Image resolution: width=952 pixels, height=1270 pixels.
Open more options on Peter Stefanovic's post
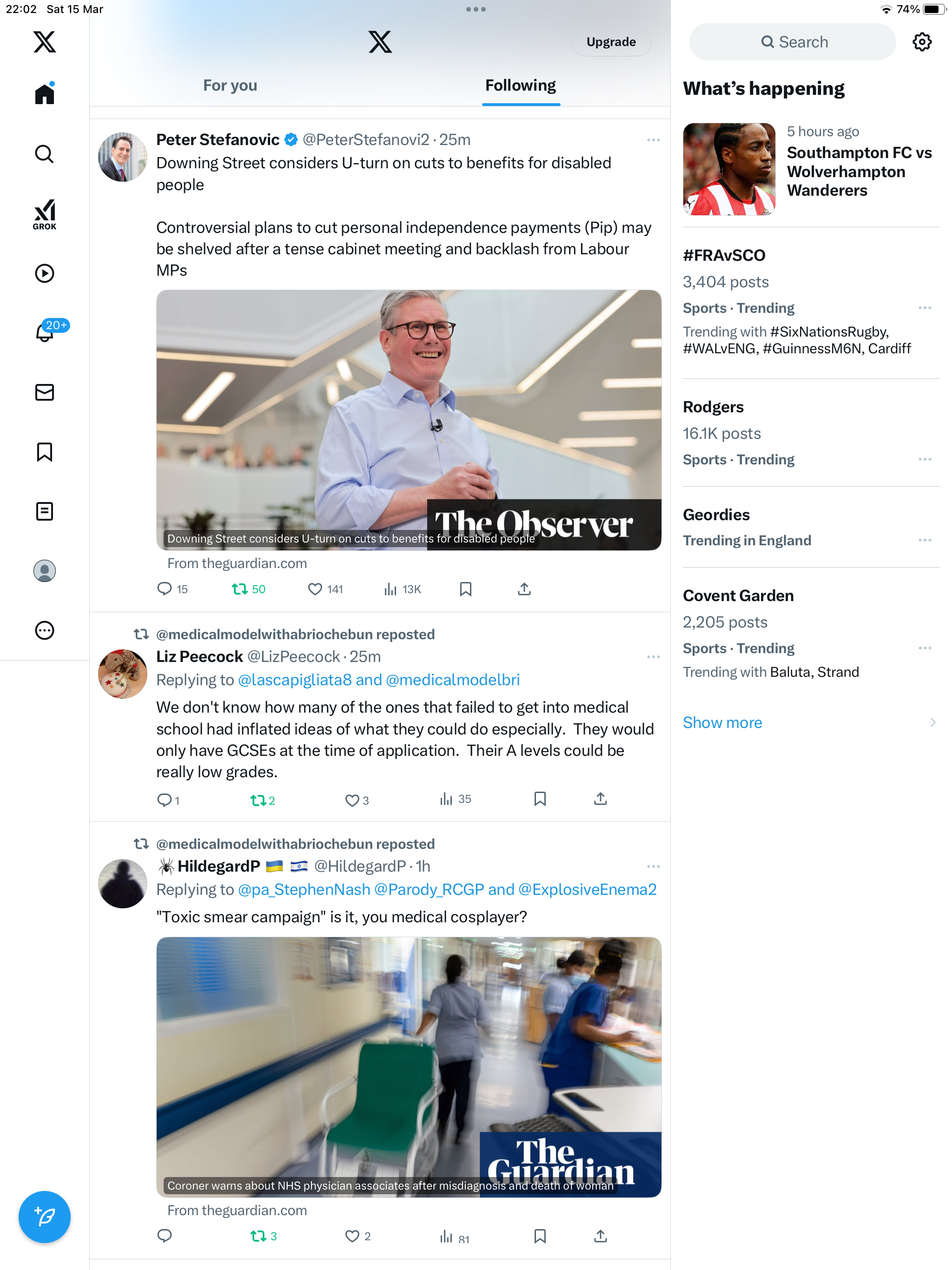coord(653,140)
